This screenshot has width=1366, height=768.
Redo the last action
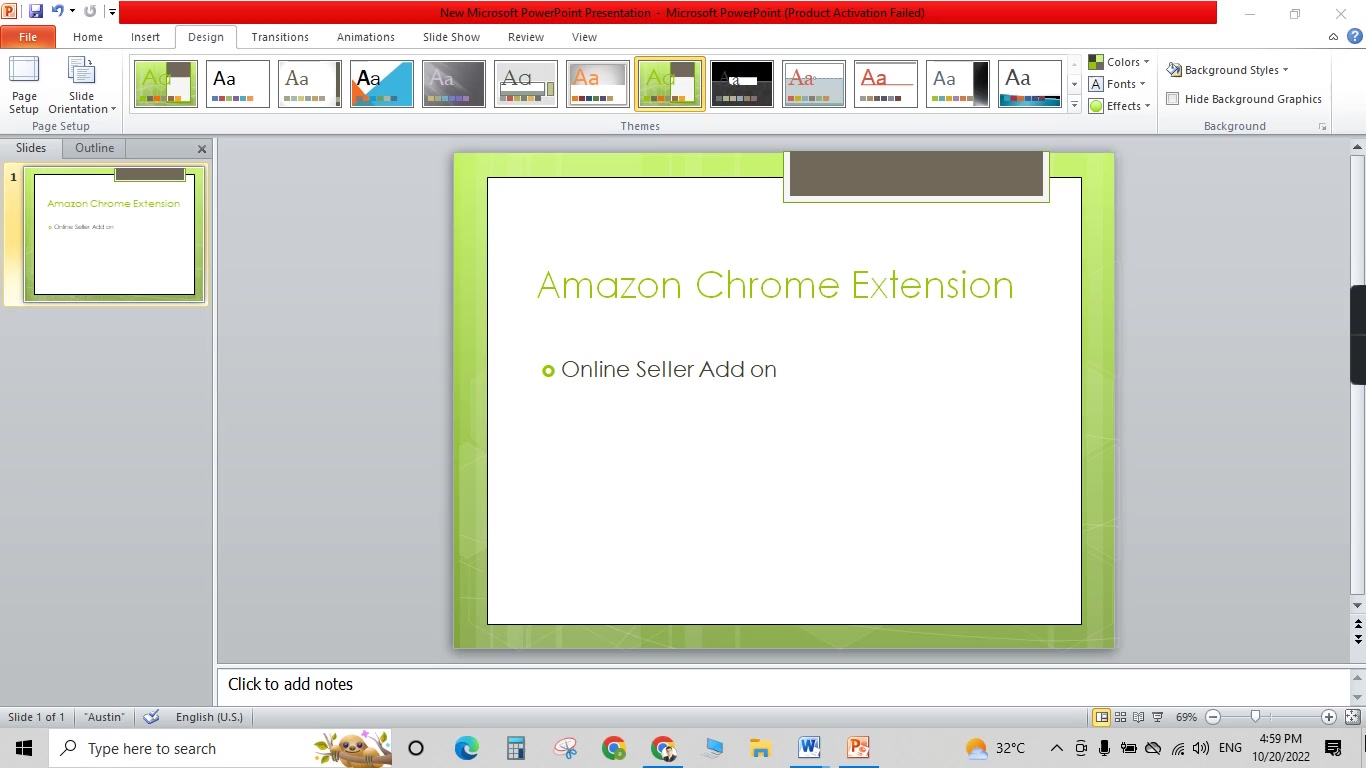[x=90, y=12]
